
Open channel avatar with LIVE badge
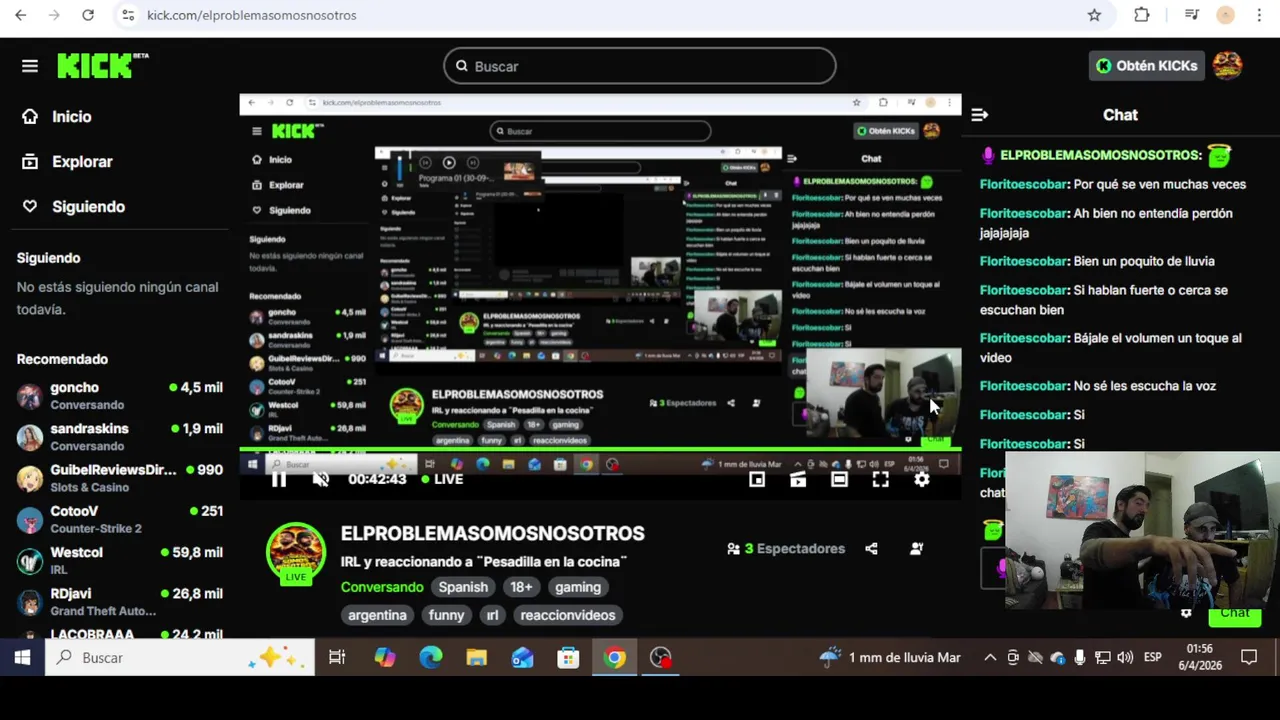296,553
